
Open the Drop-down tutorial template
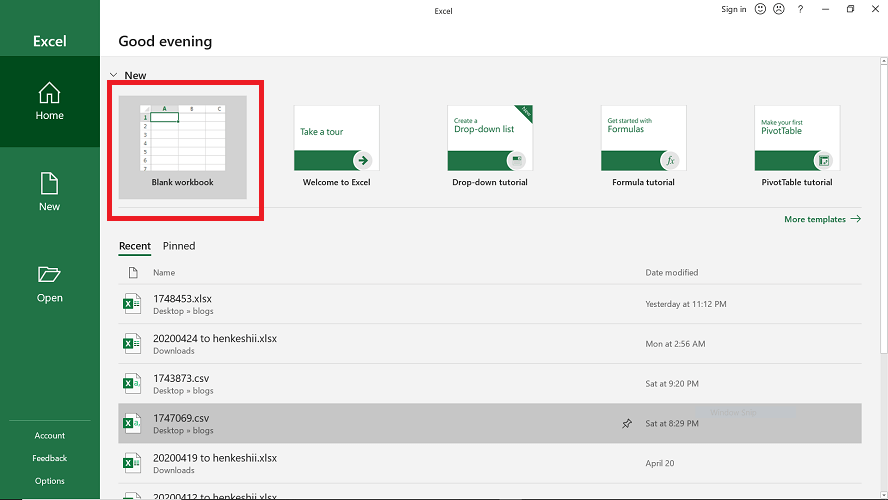pyautogui.click(x=490, y=146)
